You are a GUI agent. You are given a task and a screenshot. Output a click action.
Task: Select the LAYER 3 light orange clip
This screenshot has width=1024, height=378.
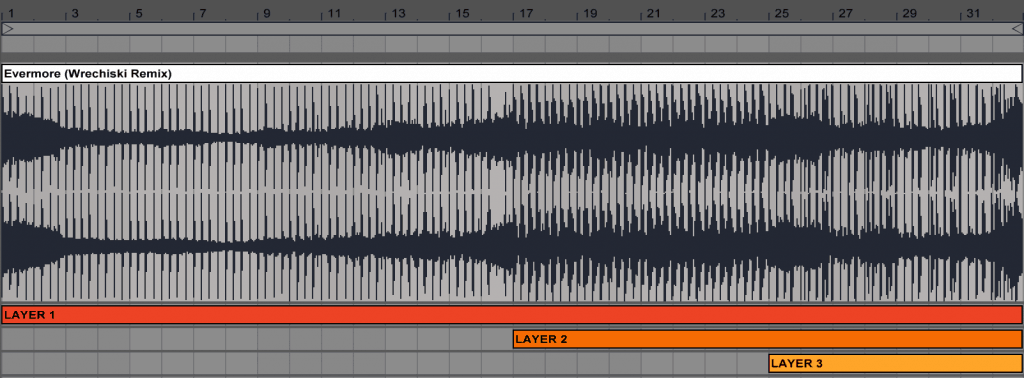[x=896, y=363]
